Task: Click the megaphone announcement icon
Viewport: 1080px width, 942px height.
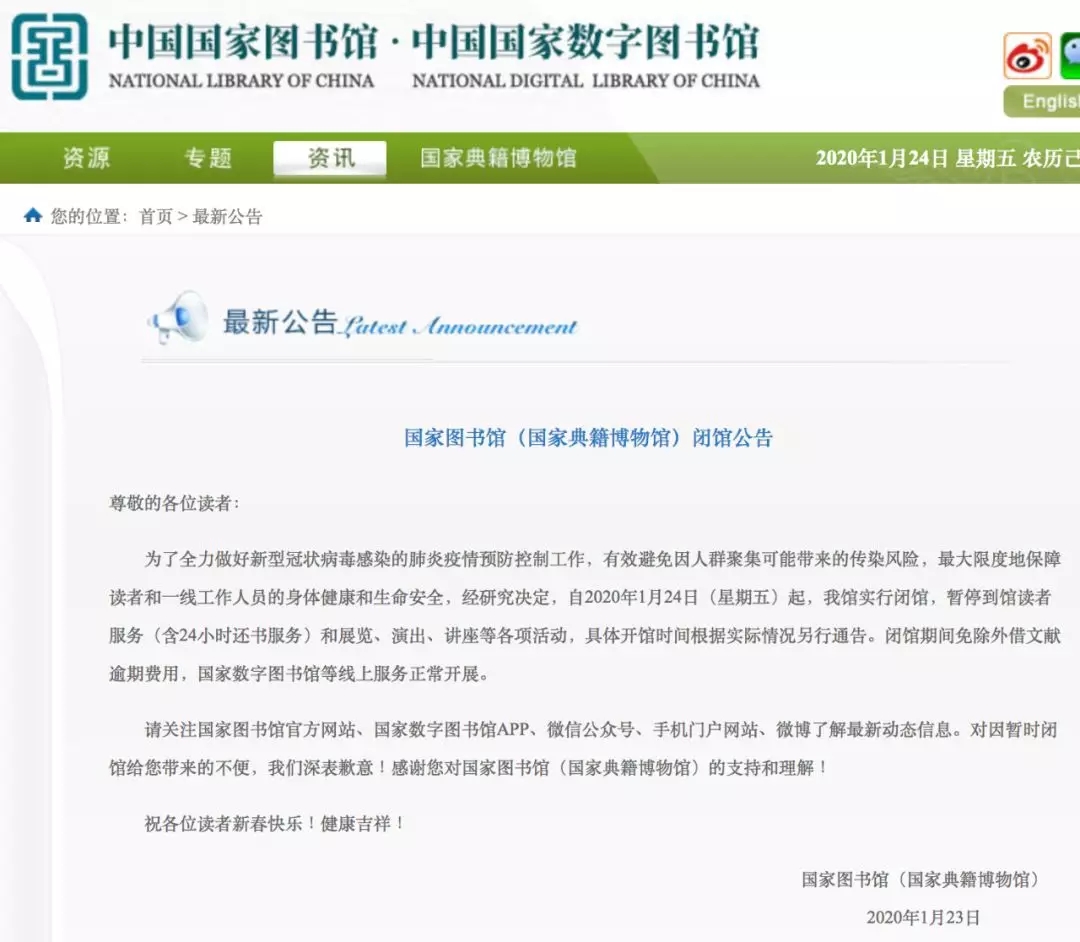Action: click(x=178, y=317)
